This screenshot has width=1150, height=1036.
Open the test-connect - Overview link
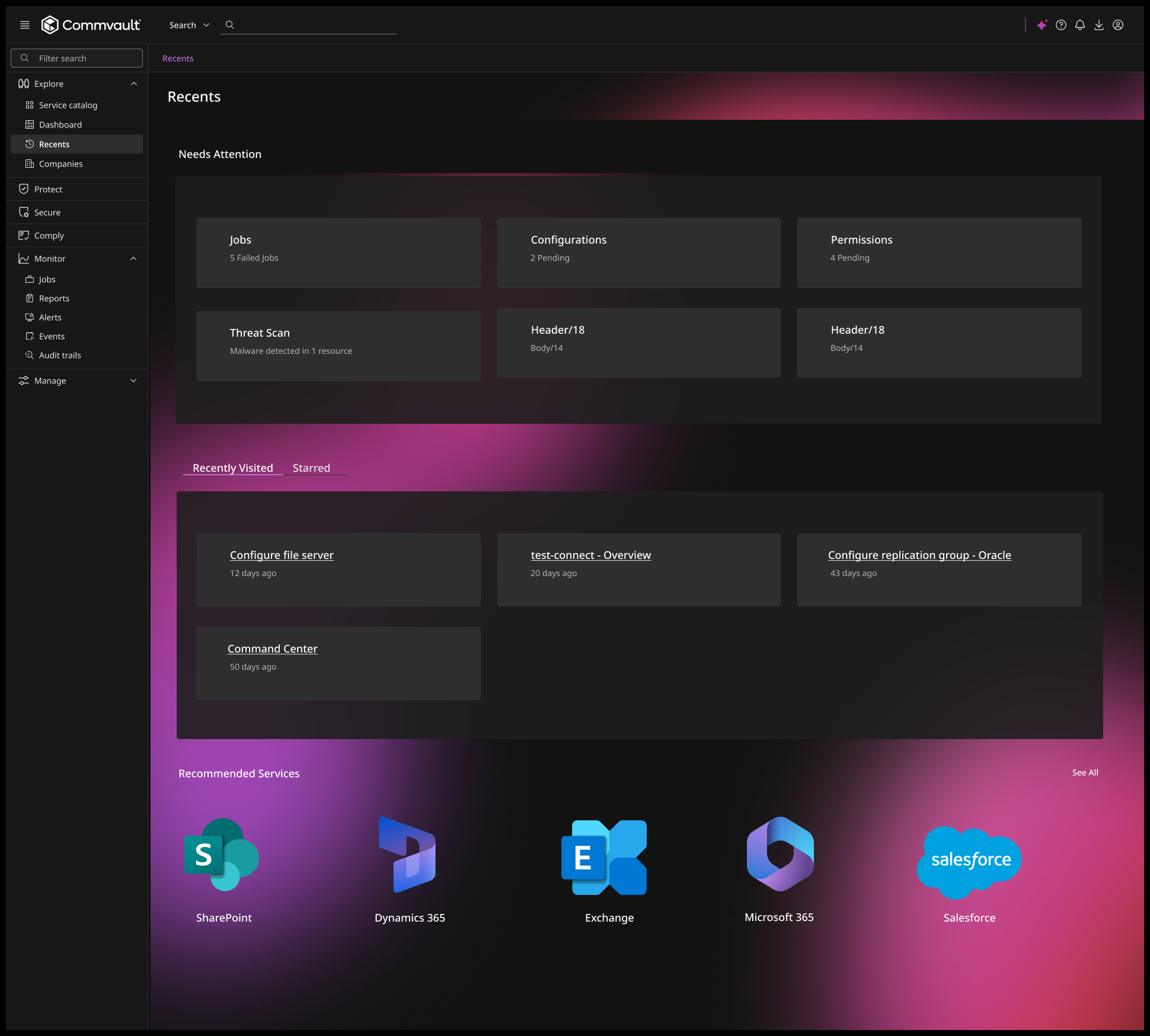(x=591, y=555)
